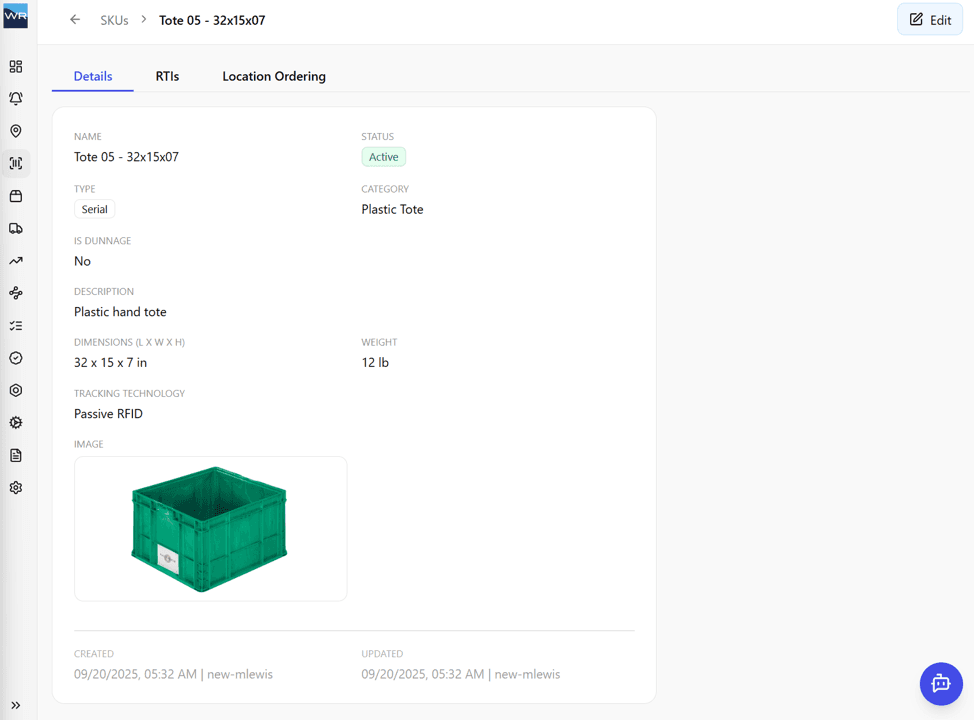
Task: Open the Location Ordering tab
Action: pyautogui.click(x=273, y=76)
